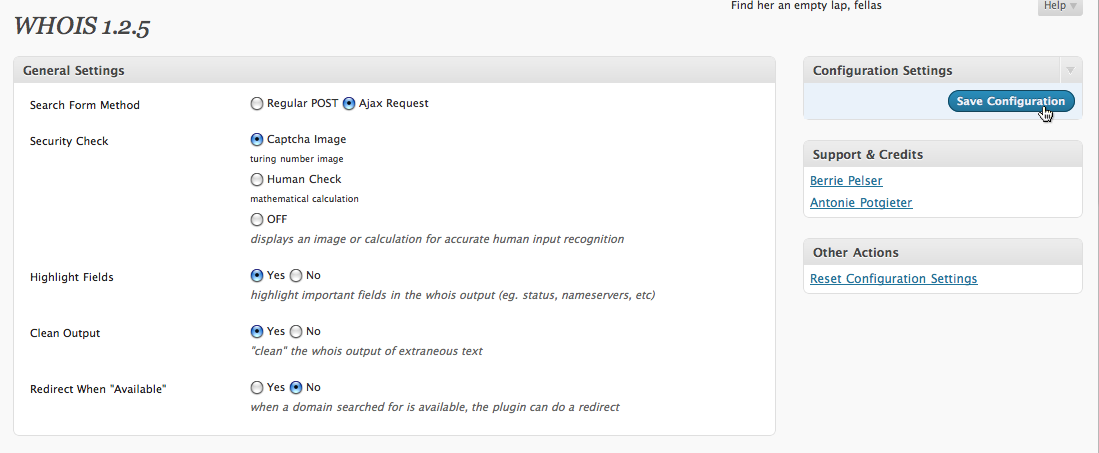Click the General Settings panel header
Viewport: 1099px width, 453px height.
(395, 70)
